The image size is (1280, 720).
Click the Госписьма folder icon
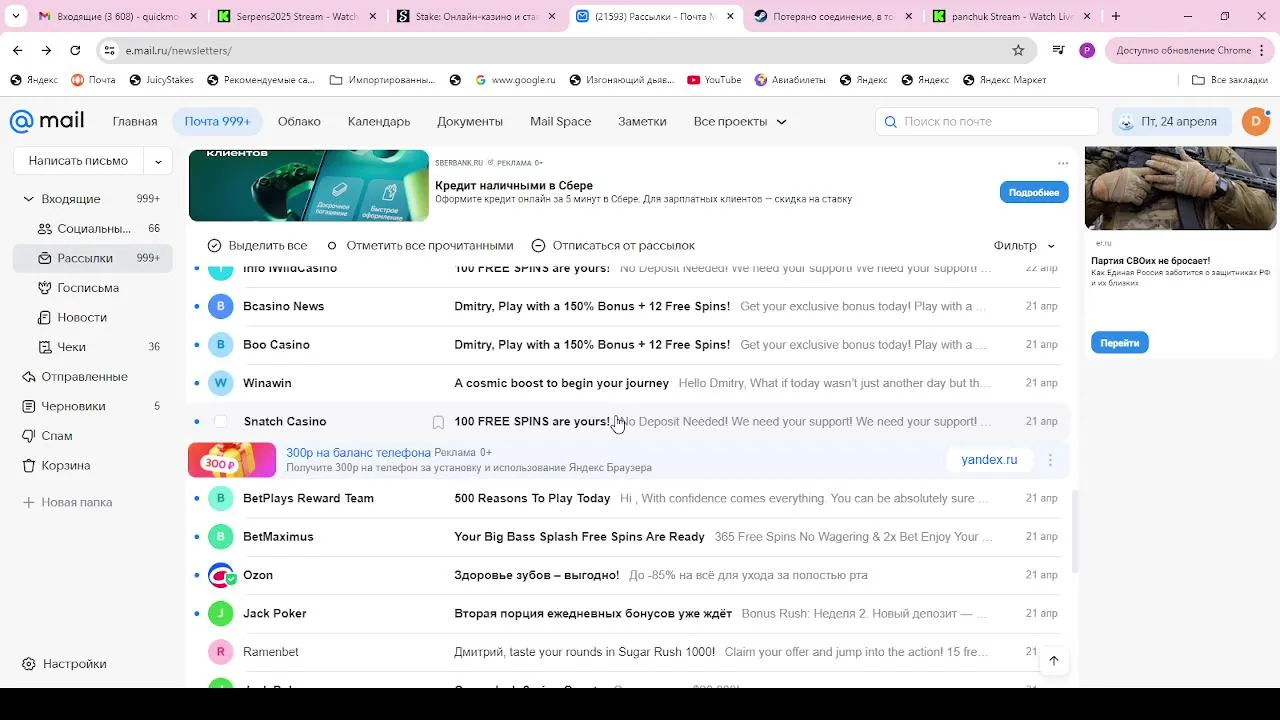tap(44, 288)
